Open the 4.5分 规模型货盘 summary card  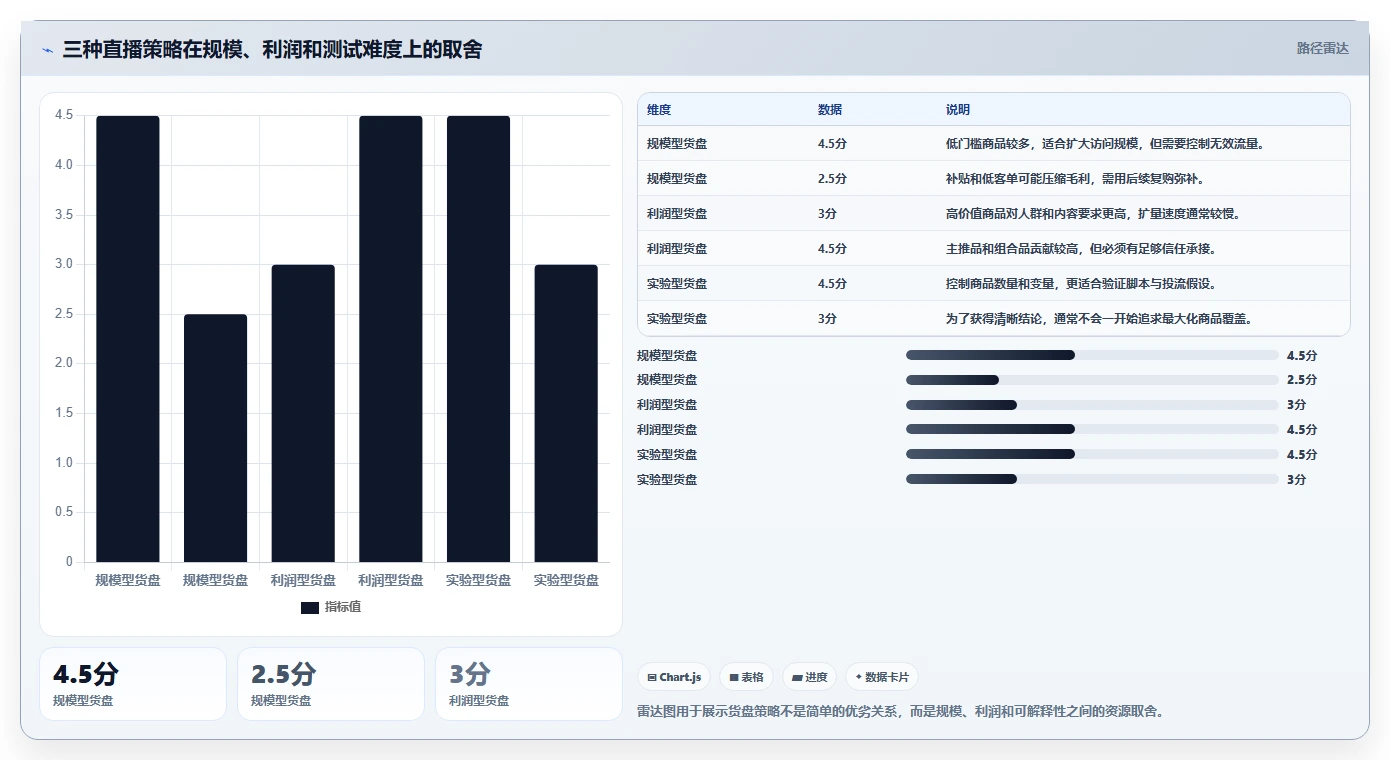[x=133, y=684]
